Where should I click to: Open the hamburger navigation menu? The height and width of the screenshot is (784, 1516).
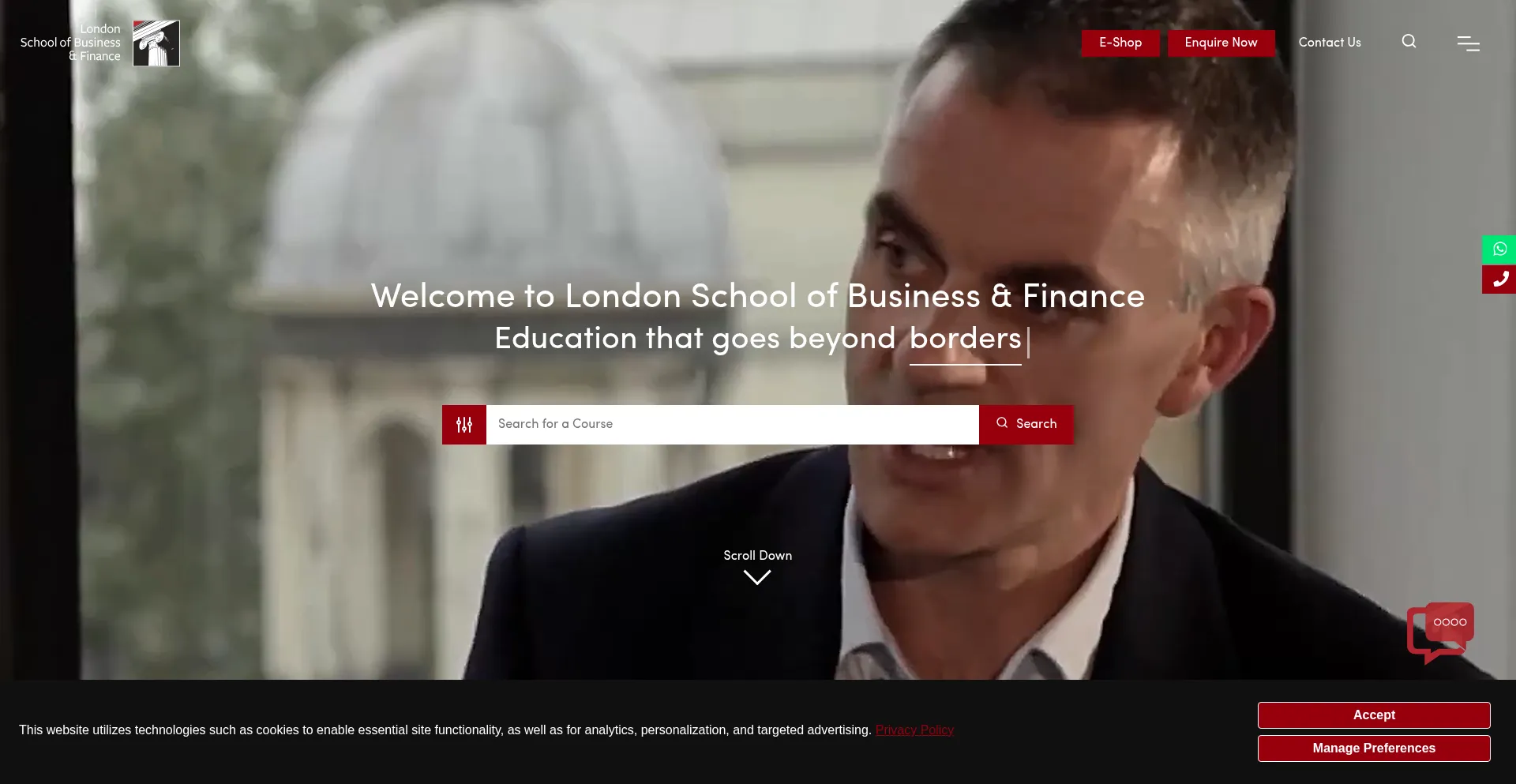[x=1469, y=43]
